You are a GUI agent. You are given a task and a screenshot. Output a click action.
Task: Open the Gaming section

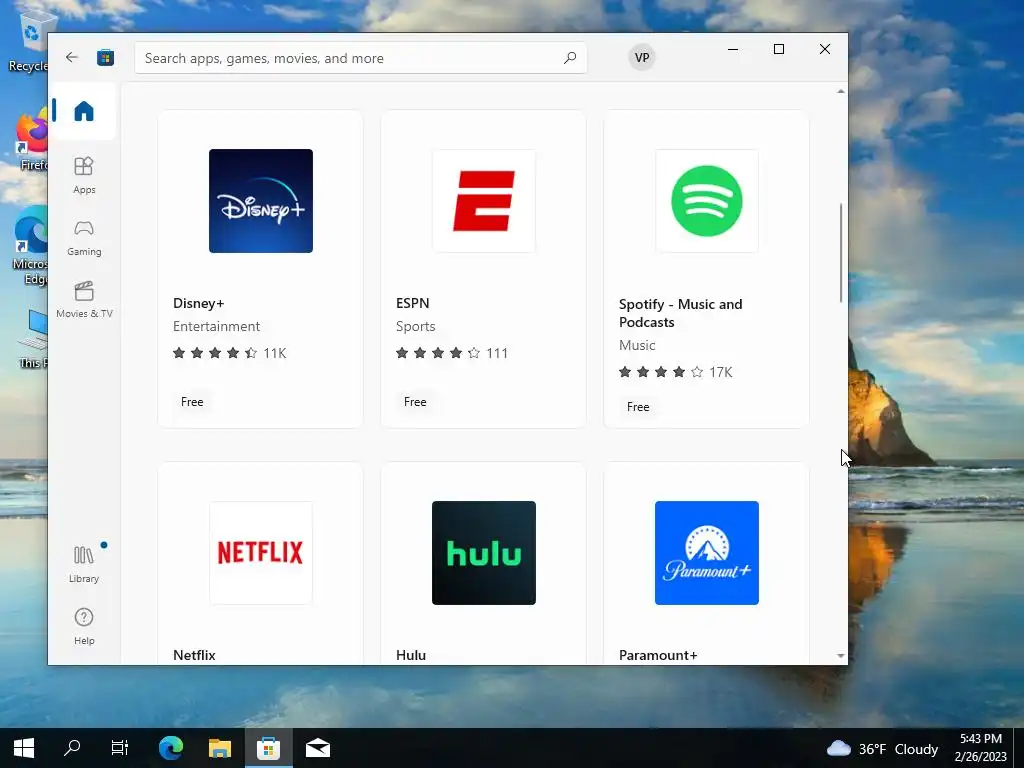pos(84,238)
